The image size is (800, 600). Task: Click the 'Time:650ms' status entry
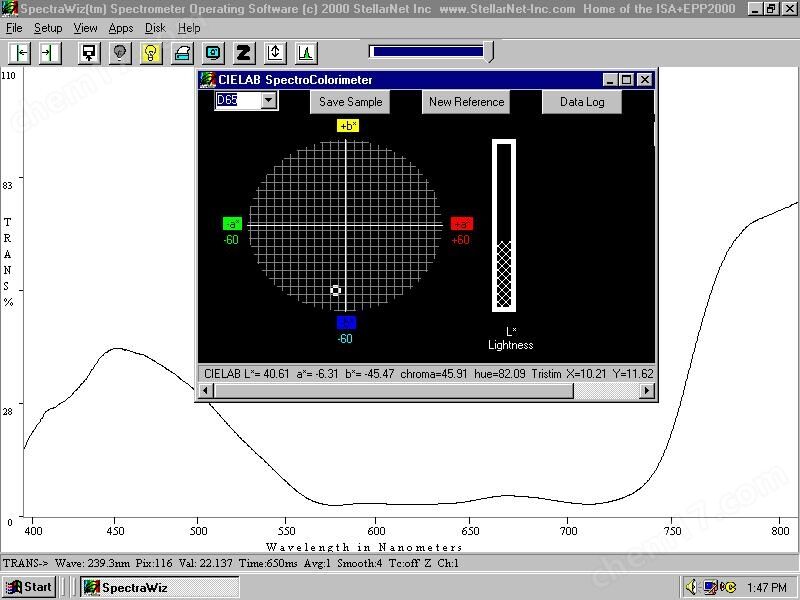(268, 563)
